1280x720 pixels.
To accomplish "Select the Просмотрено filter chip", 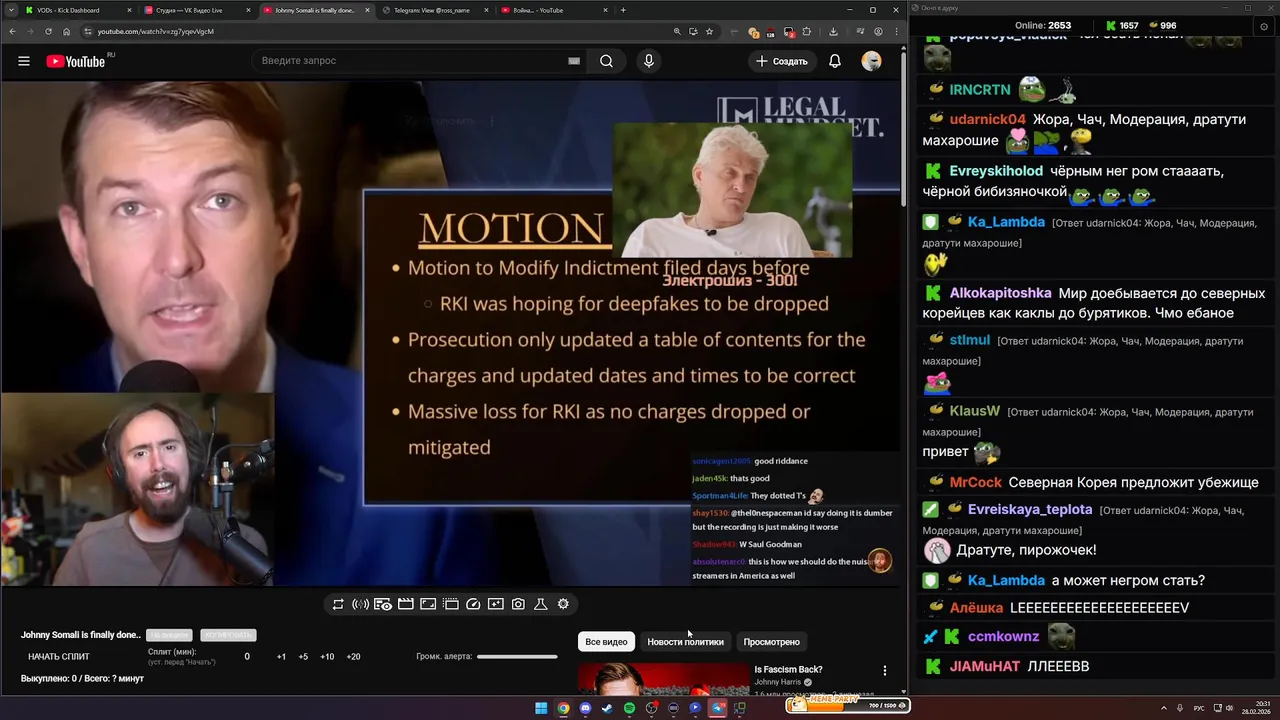I will [x=771, y=642].
